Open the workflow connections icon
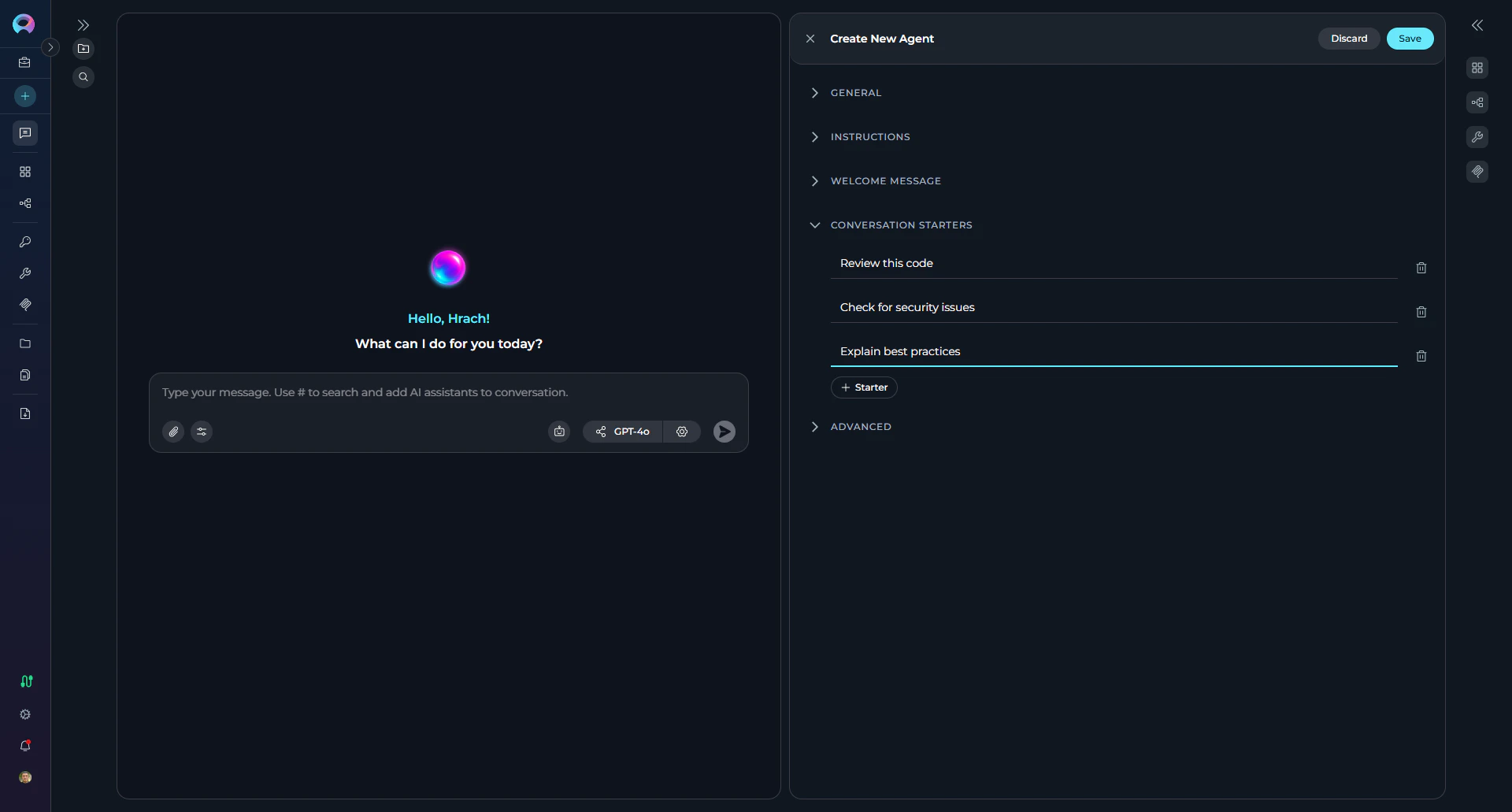The height and width of the screenshot is (812, 1512). coord(24,203)
